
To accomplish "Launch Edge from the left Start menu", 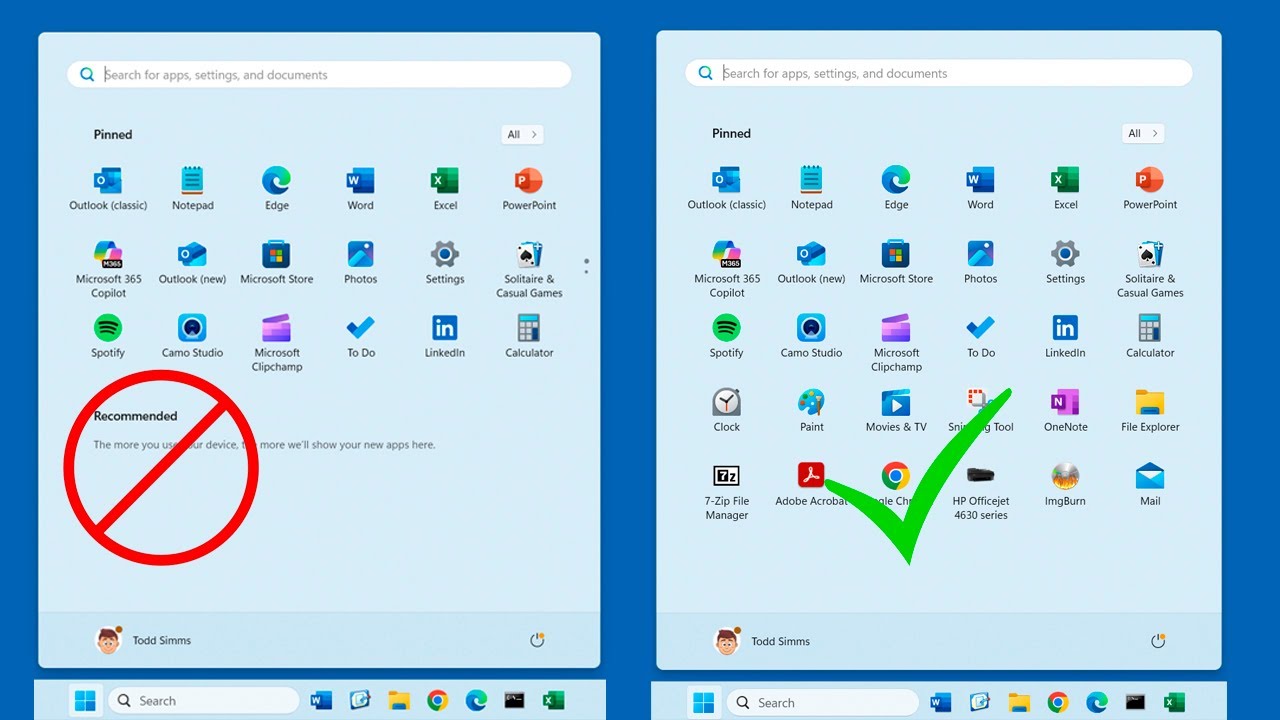I will [x=276, y=189].
